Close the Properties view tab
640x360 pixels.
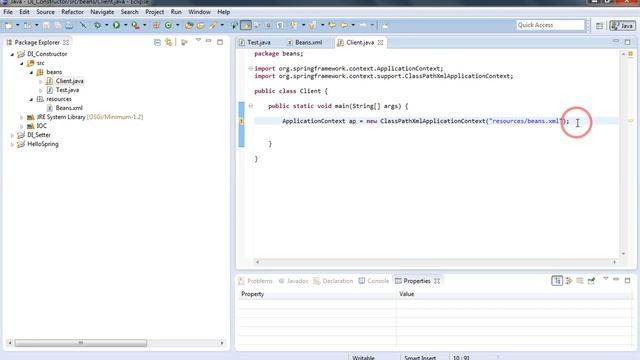(437, 281)
